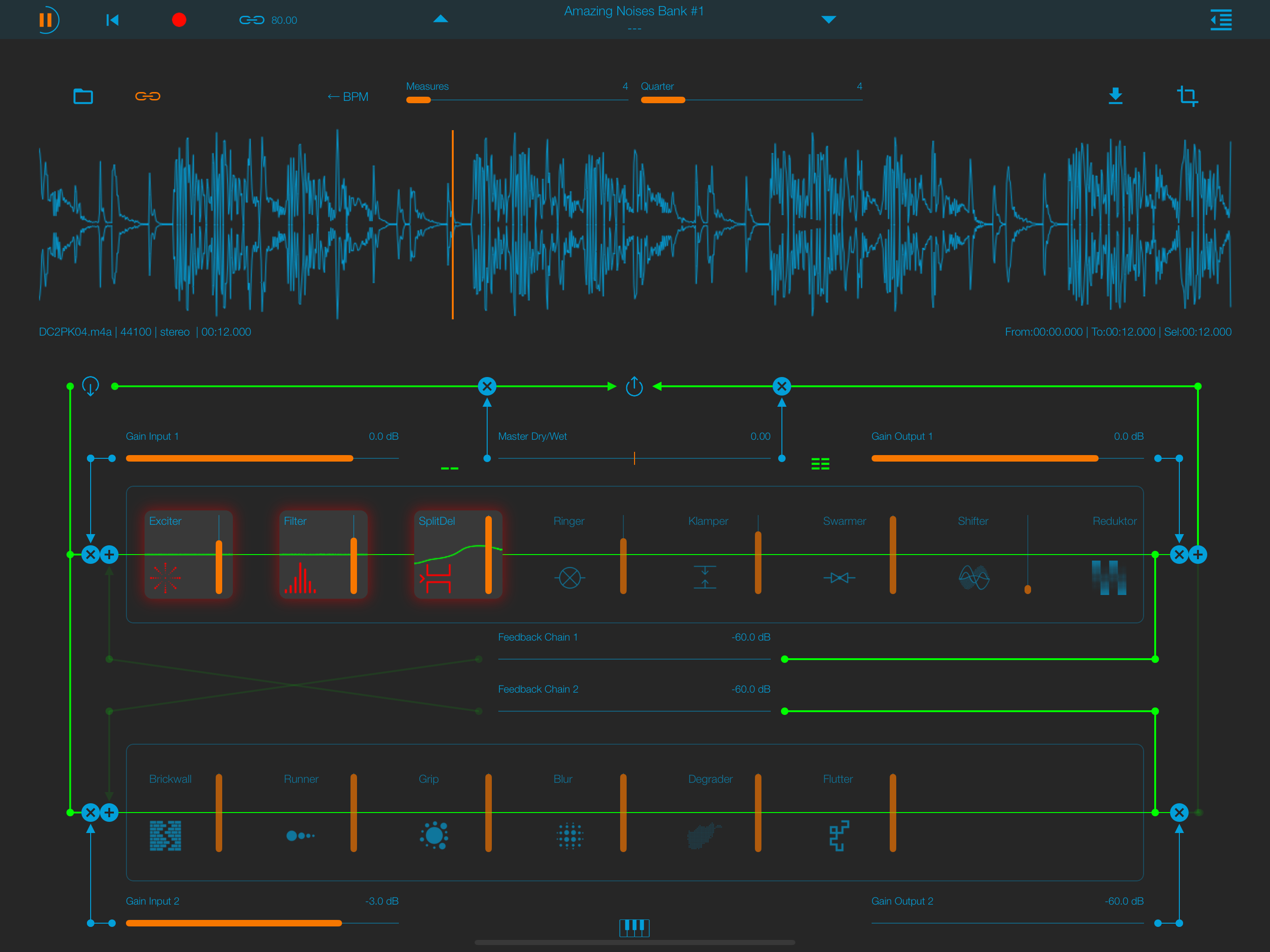The image size is (1270, 952).
Task: Toggle chain 2 input X node
Action: click(x=91, y=812)
